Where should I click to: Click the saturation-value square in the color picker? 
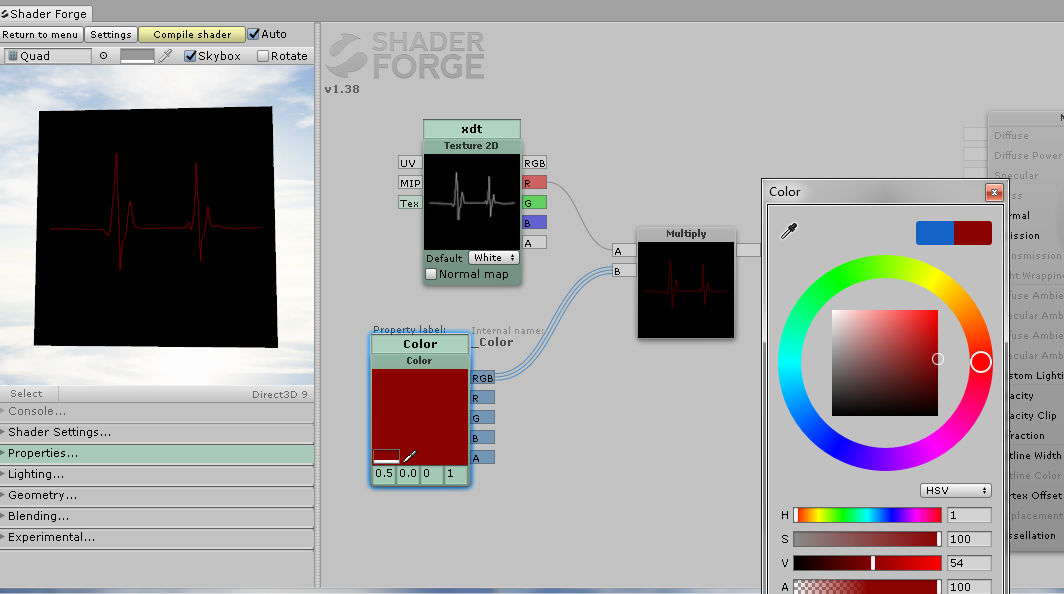point(885,363)
